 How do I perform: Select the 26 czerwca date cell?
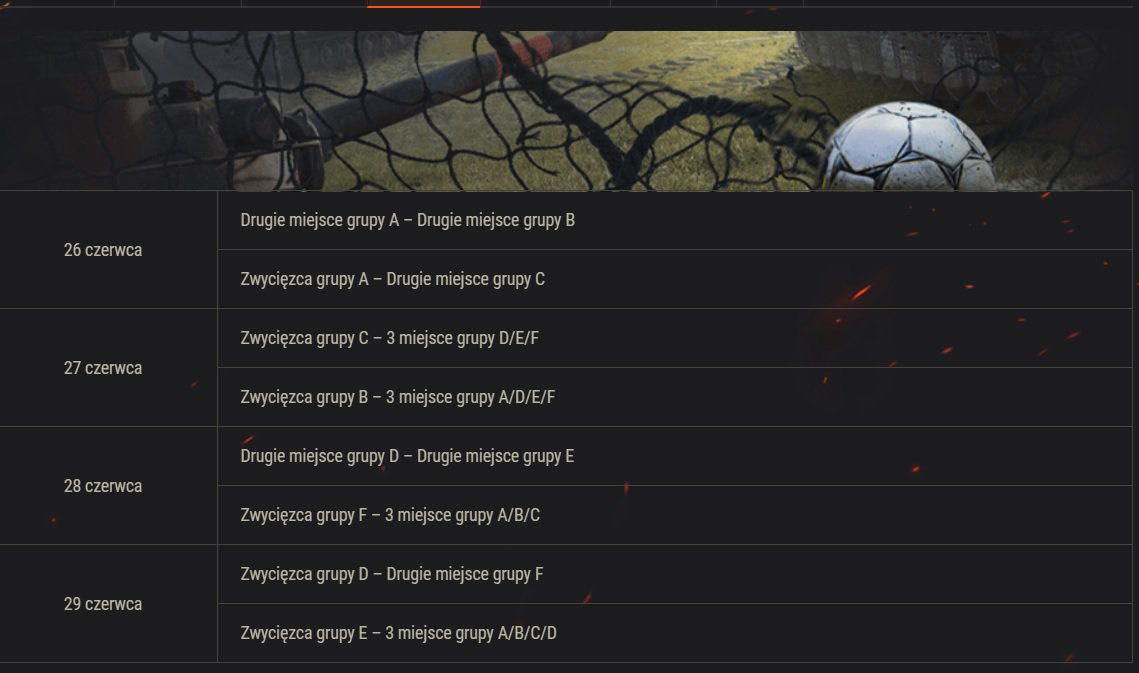click(x=108, y=250)
